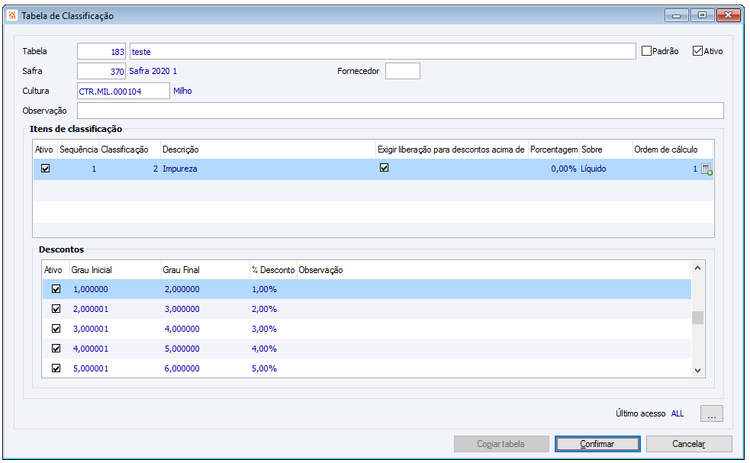
Task: Click the Descontos scrollbar up arrow
Action: click(x=697, y=268)
